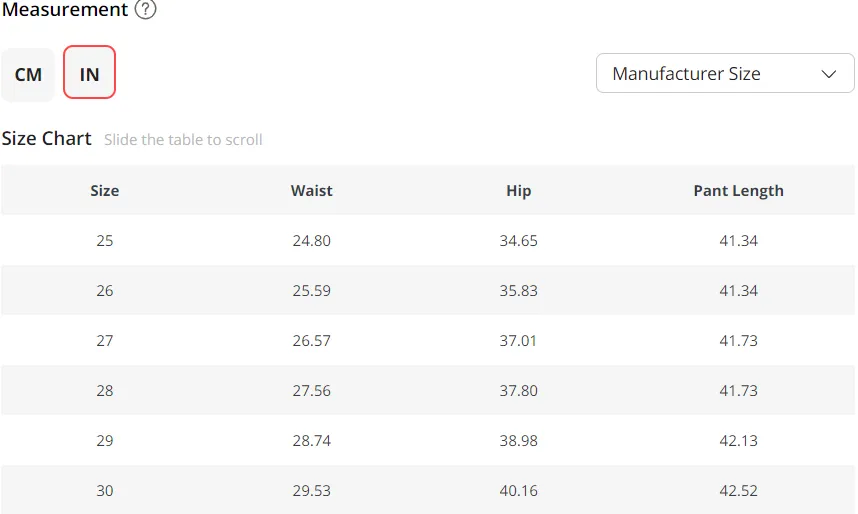Select size 30 row label
This screenshot has height=514, width=858.
(105, 490)
